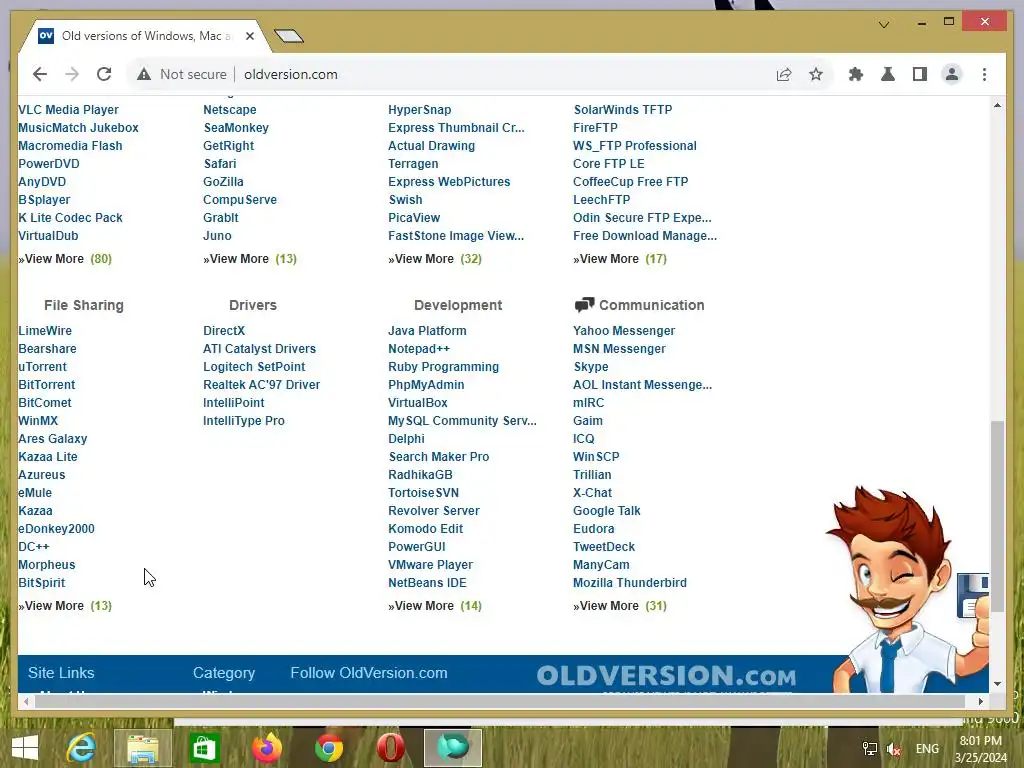Go back using the browser back arrow
Screen dimensions: 1024x768
[40, 74]
